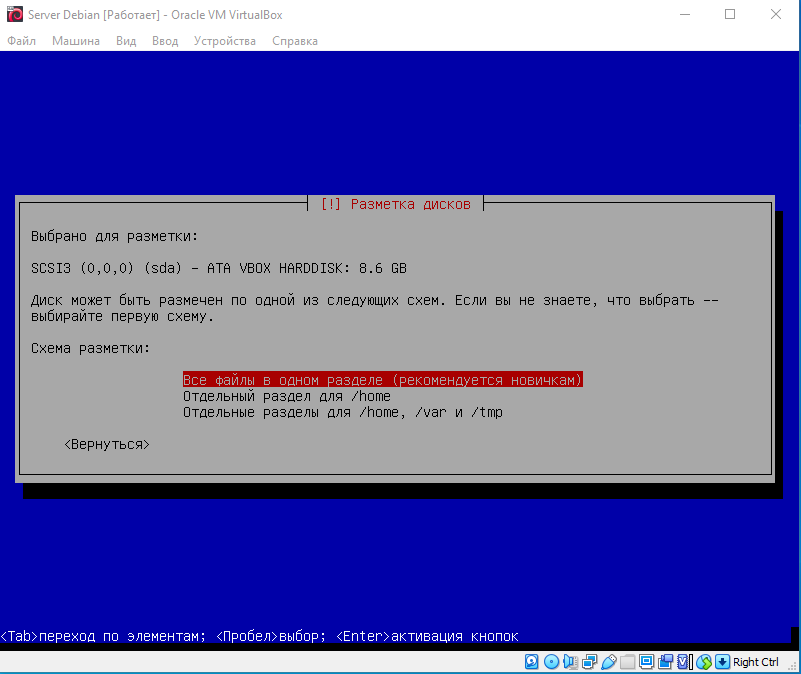Open the Устройства menu
The height and width of the screenshot is (674, 801).
click(x=225, y=41)
